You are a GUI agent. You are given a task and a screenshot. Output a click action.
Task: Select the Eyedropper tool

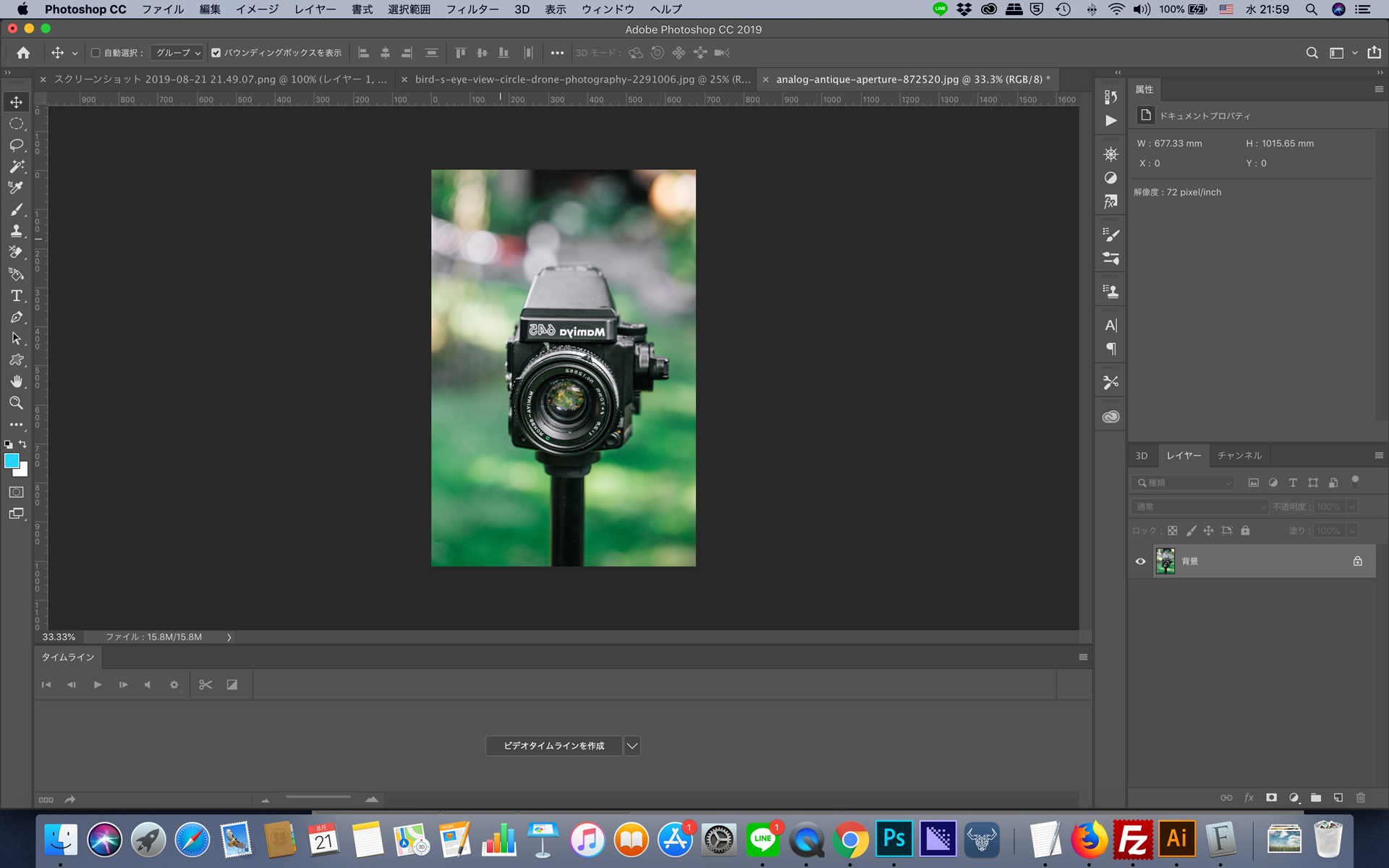15,189
